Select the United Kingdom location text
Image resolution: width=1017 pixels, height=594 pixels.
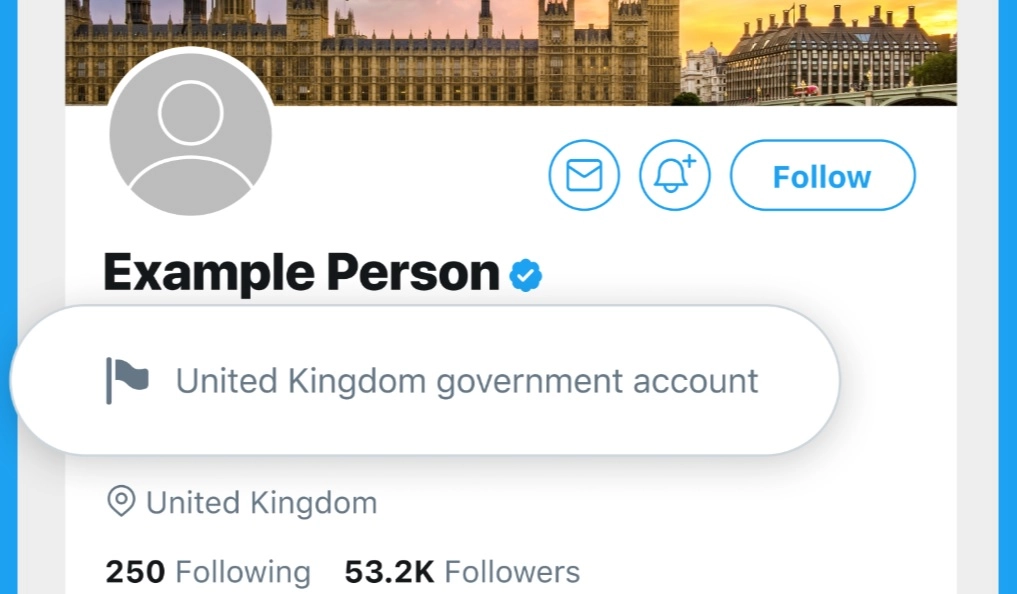(261, 503)
